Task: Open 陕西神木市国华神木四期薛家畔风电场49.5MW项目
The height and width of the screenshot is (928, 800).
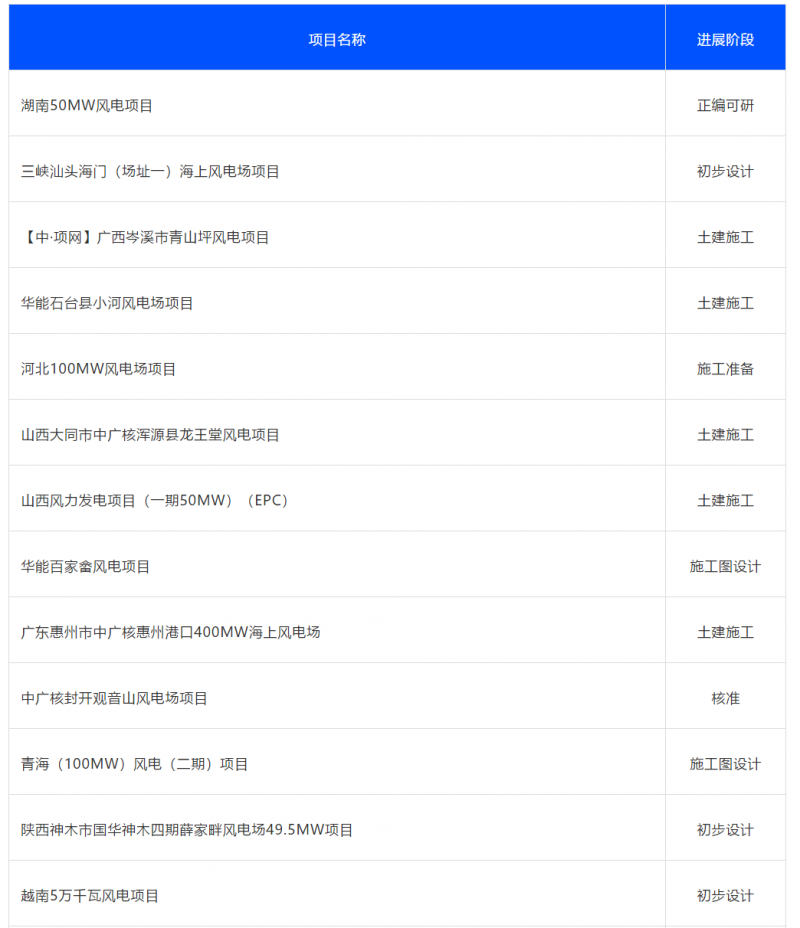Action: point(187,830)
